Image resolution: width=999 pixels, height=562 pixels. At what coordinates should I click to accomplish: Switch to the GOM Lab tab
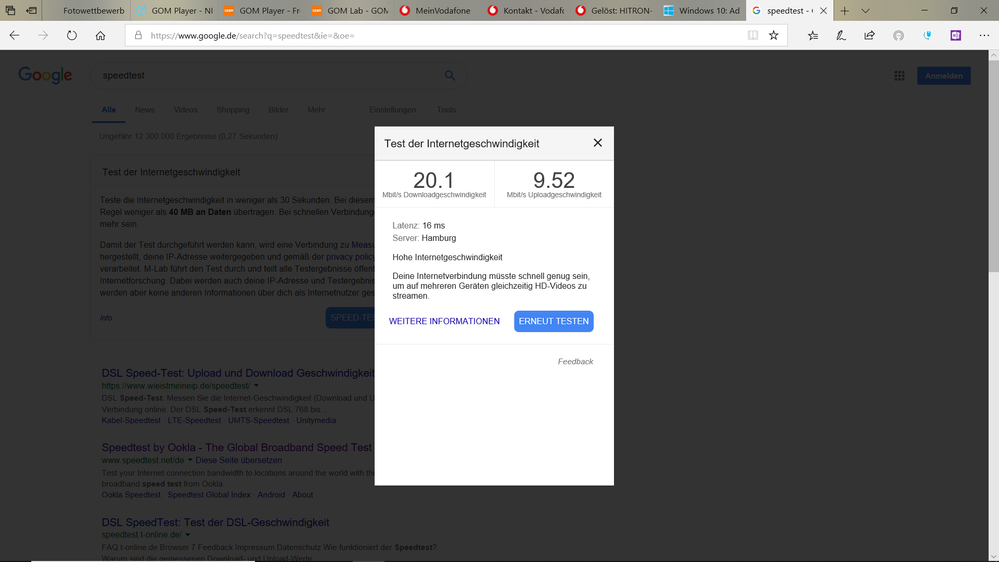[350, 11]
